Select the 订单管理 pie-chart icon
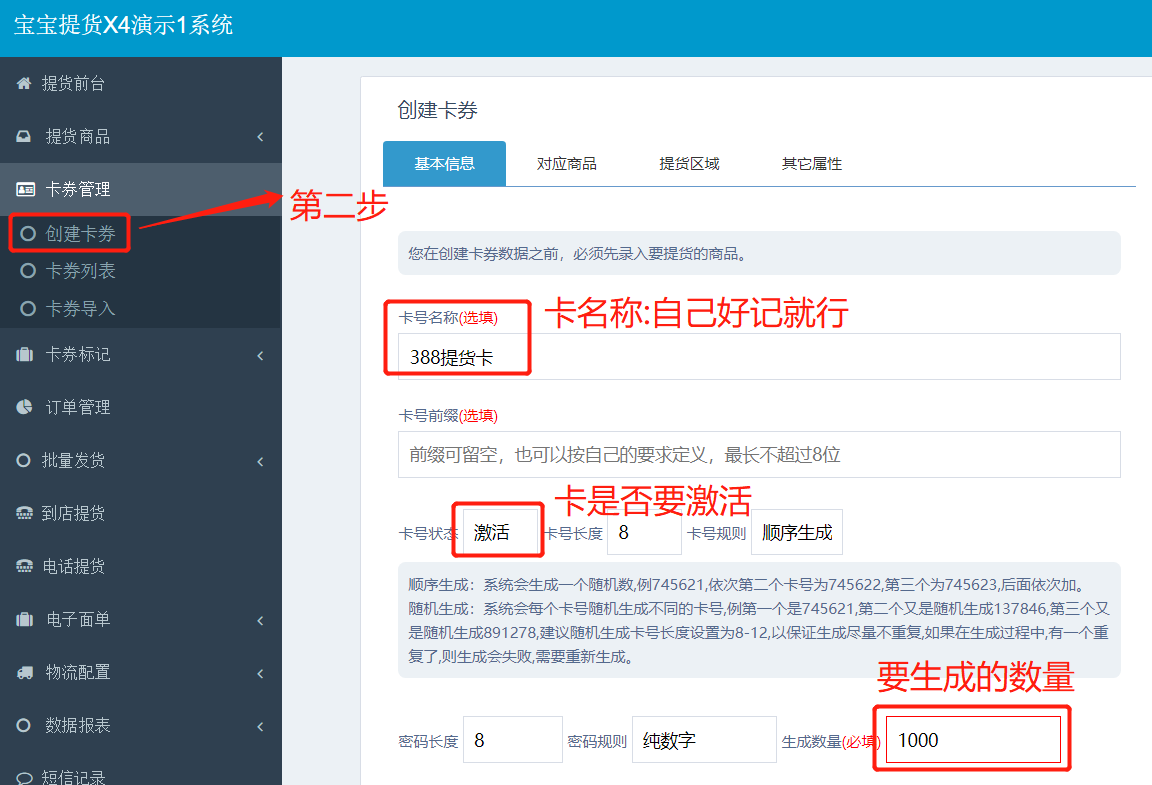The image size is (1152, 785). 22,407
